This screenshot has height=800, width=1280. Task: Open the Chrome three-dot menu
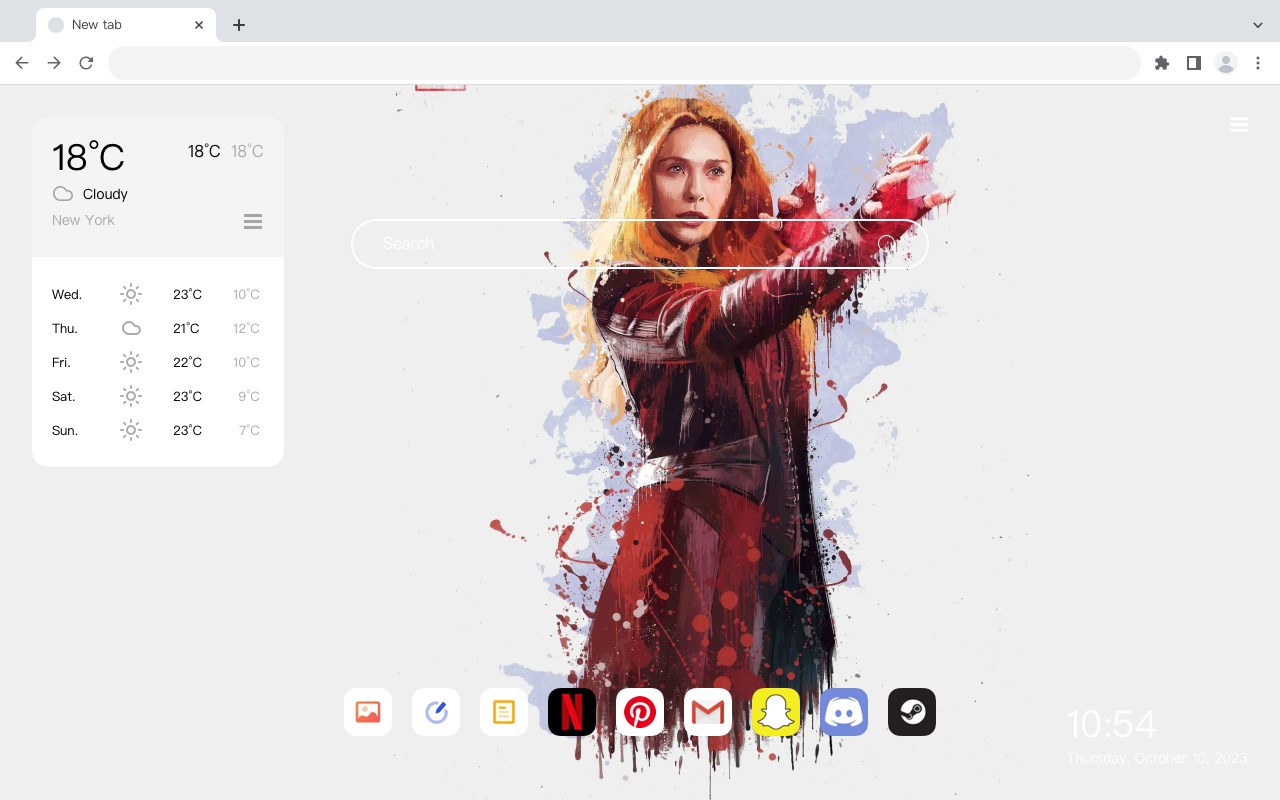pyautogui.click(x=1258, y=63)
